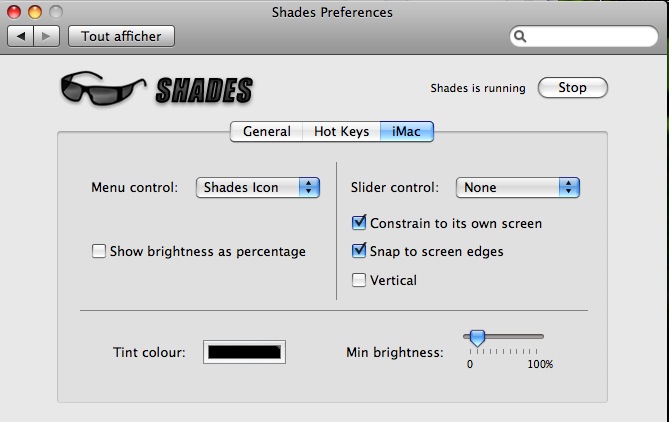
Task: Go forward with the right arrow button
Action: point(47,36)
